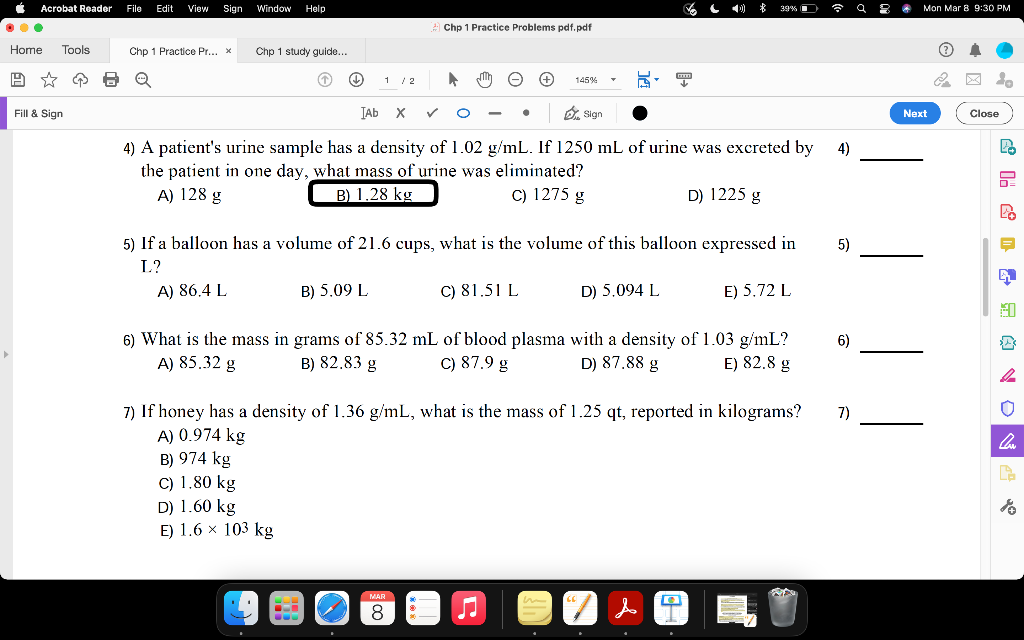Open the notifications bell
Image resolution: width=1024 pixels, height=640 pixels.
point(974,50)
